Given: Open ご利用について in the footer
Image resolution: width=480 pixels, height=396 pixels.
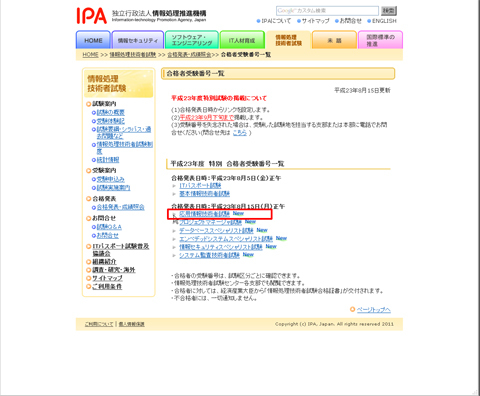Looking at the screenshot, I should coord(99,324).
